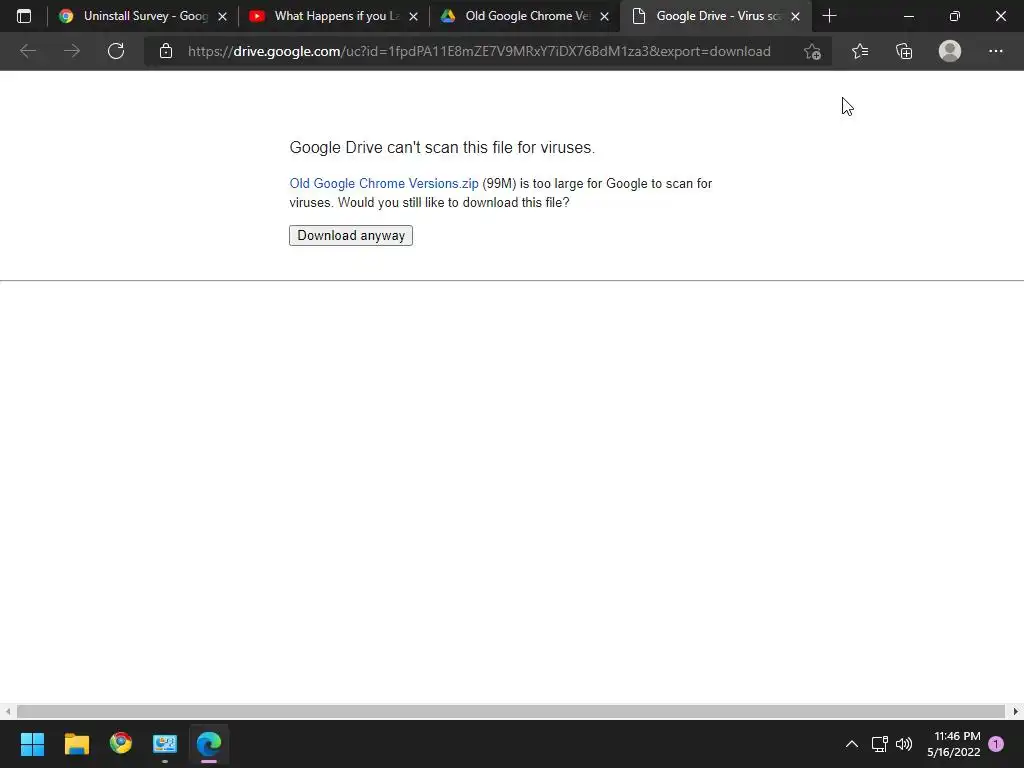Close the Old Google Chrome Versions tab
Screen dimensions: 1024x768
[604, 16]
